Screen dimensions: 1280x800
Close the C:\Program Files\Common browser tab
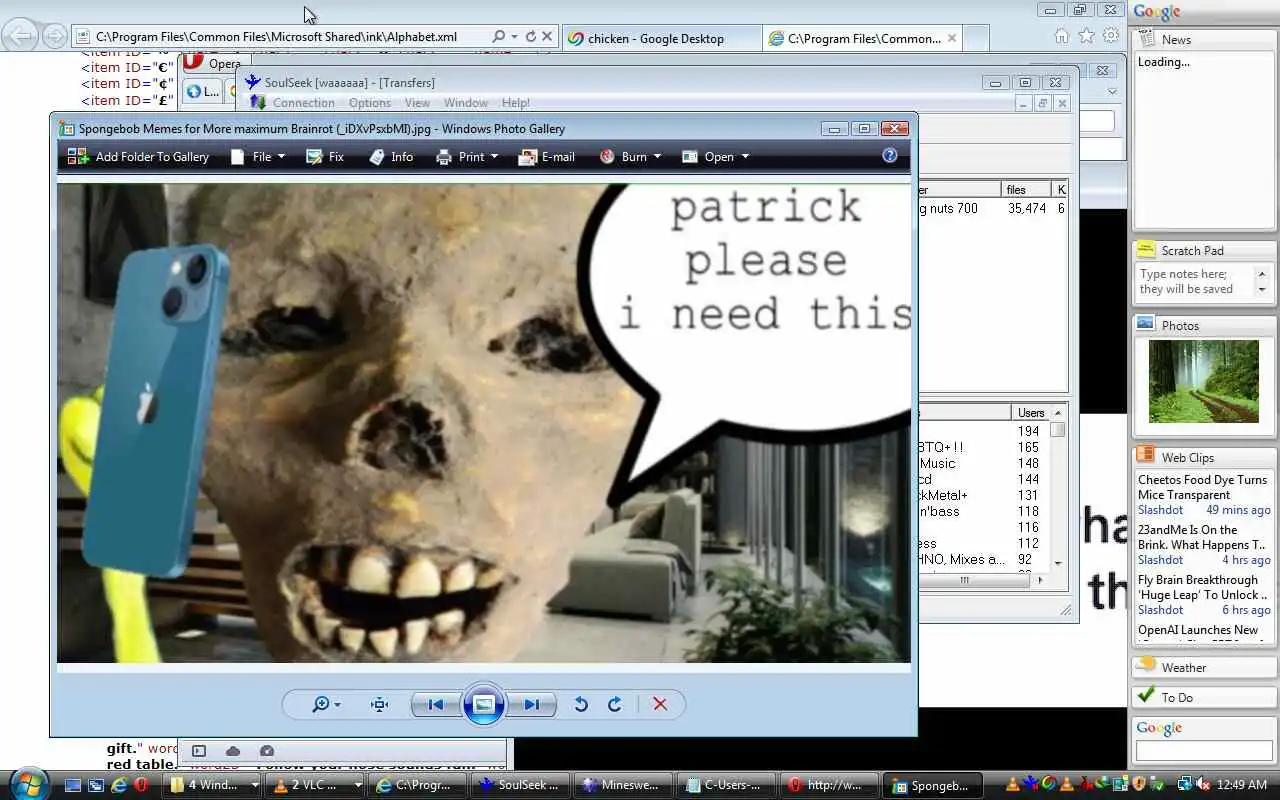click(952, 38)
